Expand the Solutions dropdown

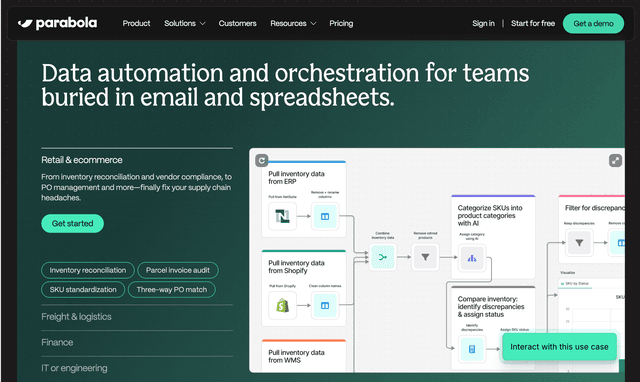[x=184, y=23]
